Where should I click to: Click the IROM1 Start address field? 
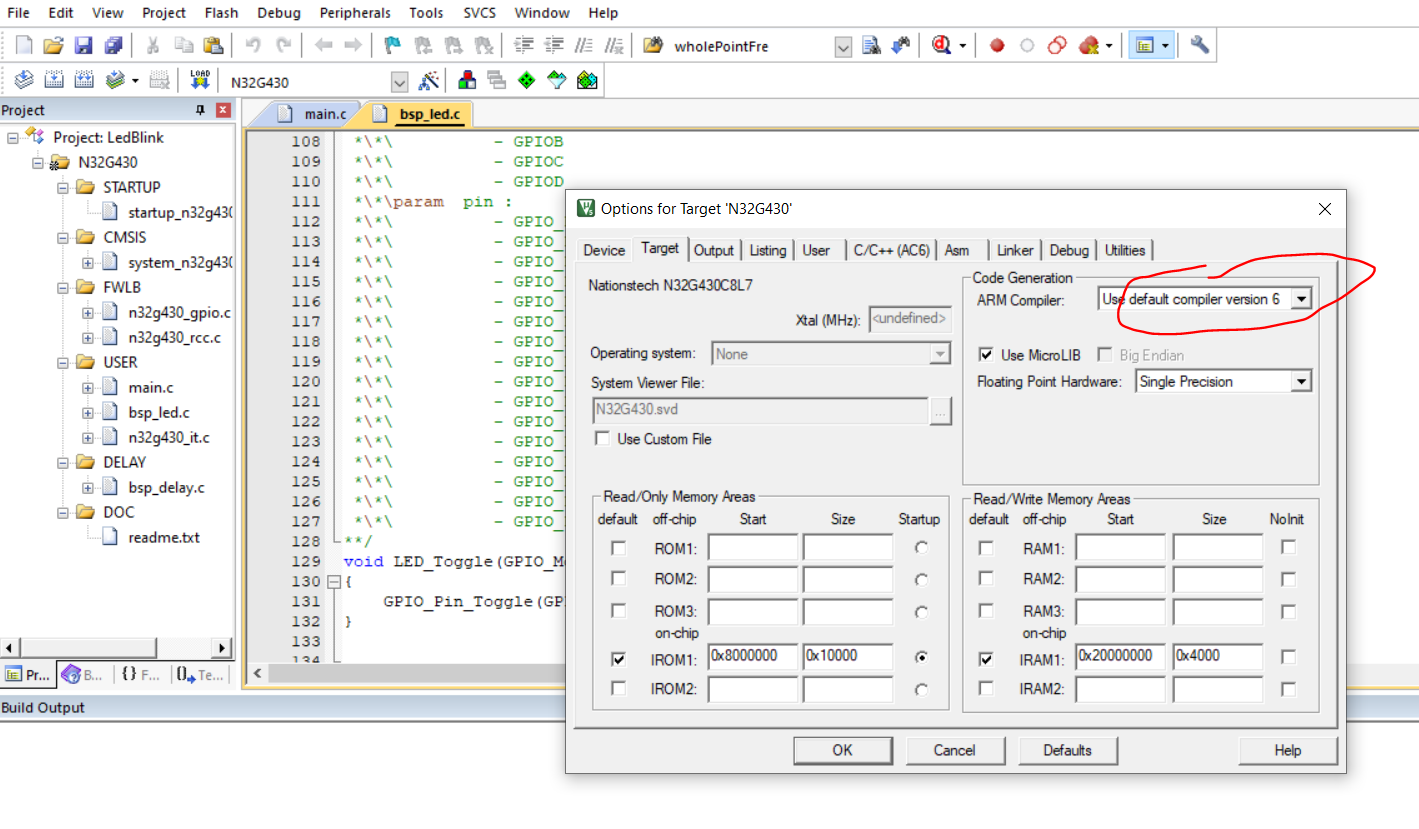tap(753, 657)
